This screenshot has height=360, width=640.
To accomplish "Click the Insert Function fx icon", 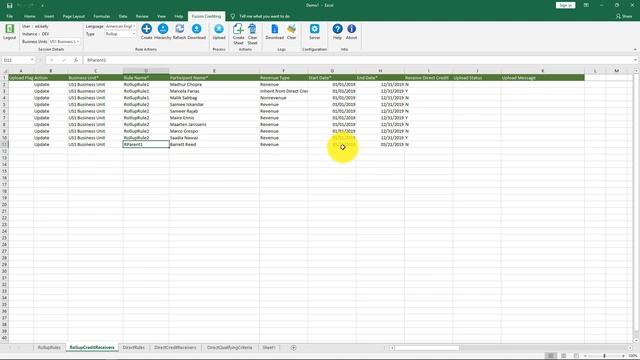I will (x=76, y=60).
